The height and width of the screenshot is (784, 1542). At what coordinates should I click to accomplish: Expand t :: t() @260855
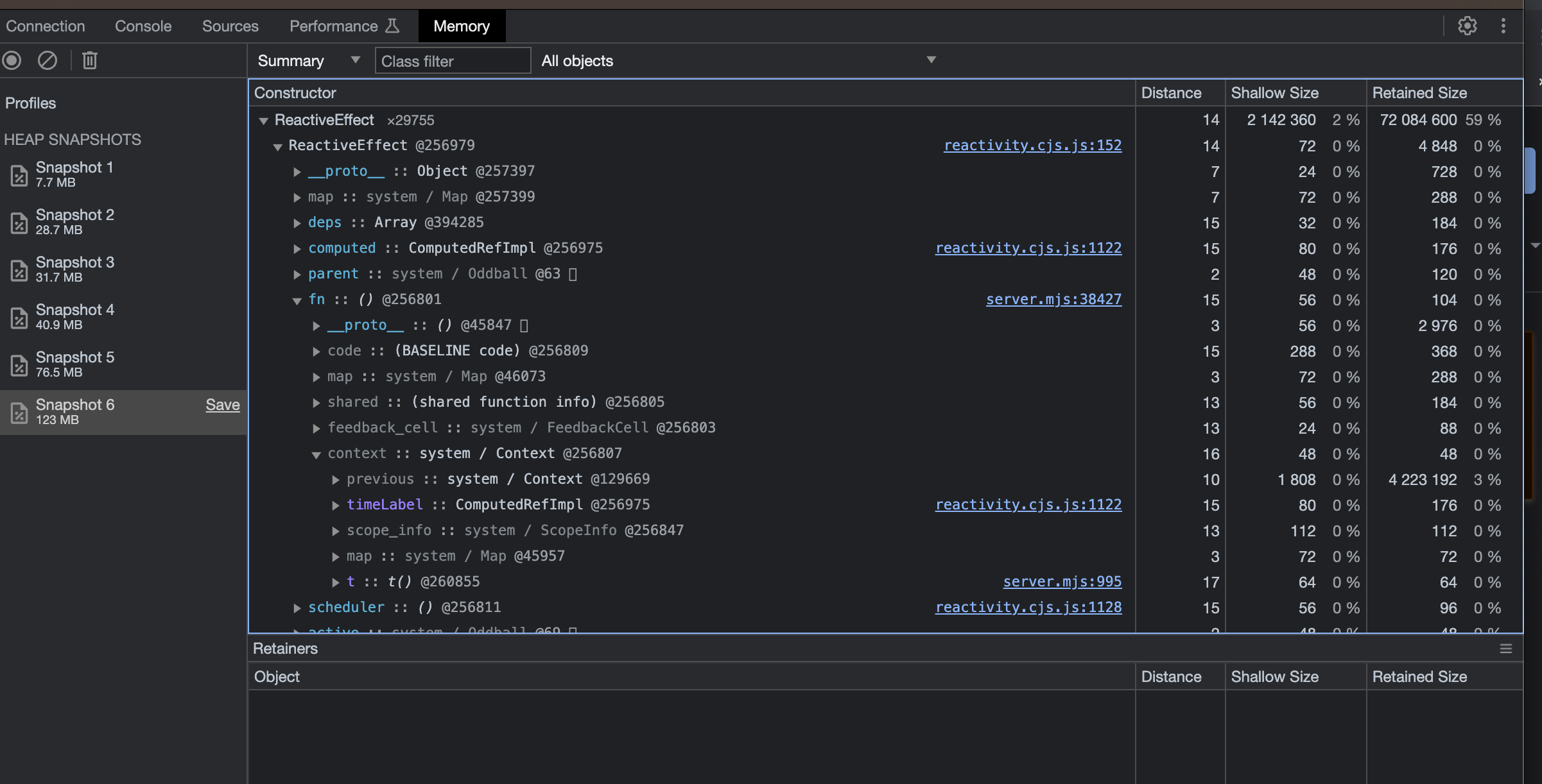(x=335, y=582)
